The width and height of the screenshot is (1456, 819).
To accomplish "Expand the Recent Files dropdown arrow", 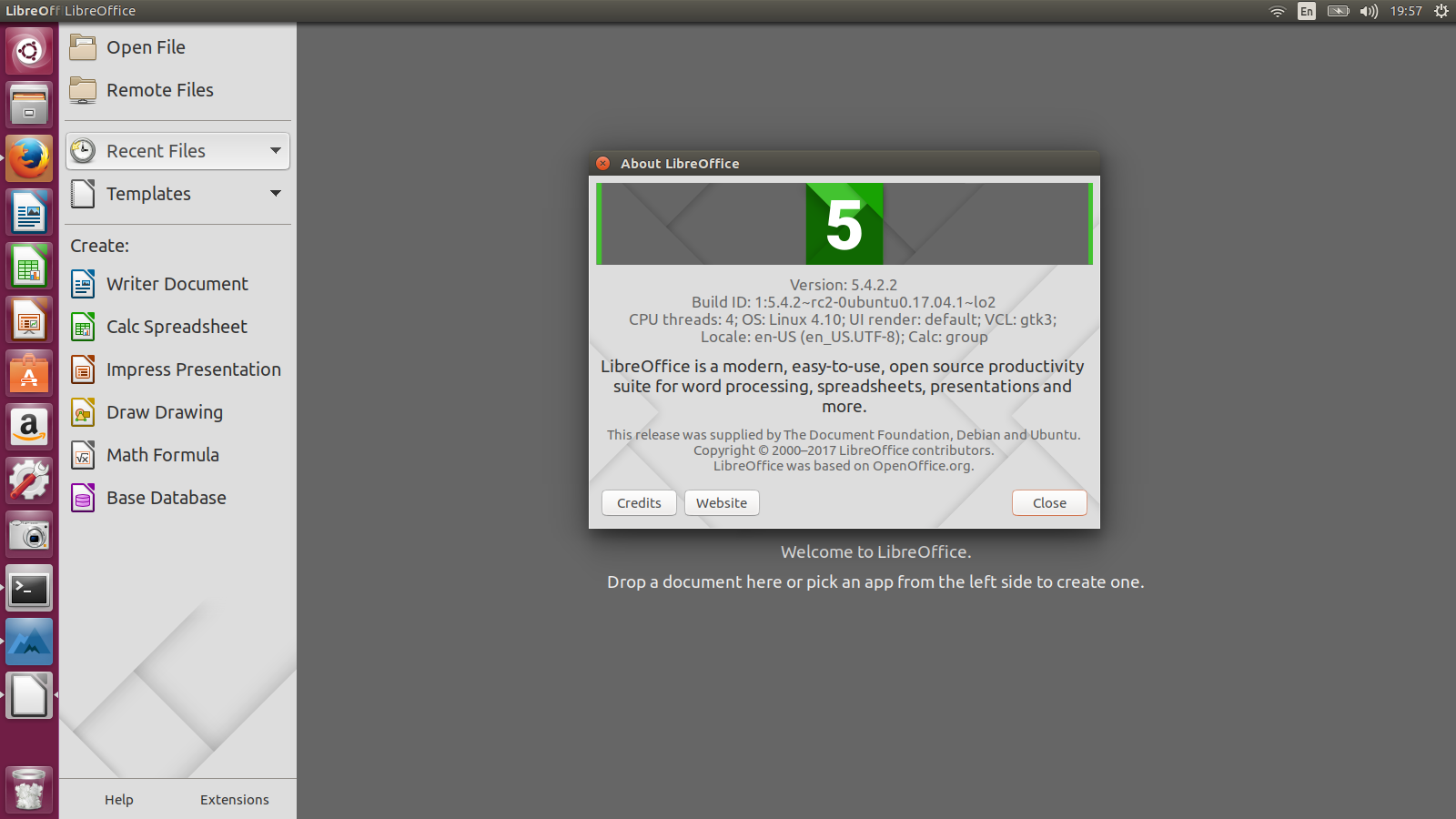I will pyautogui.click(x=276, y=151).
